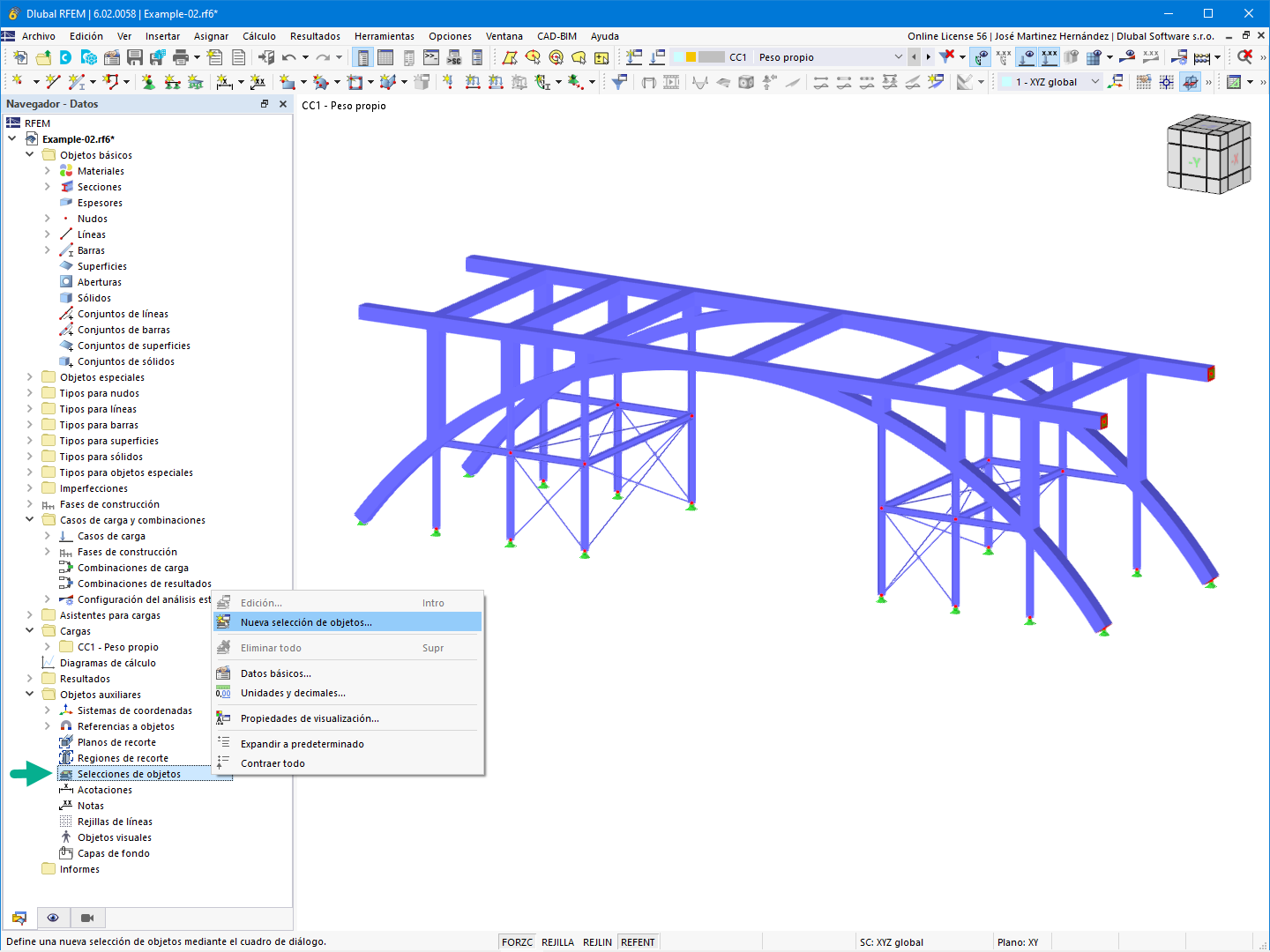Image resolution: width=1270 pixels, height=952 pixels.
Task: Activate the table view icon in toolbar
Action: pos(385,56)
